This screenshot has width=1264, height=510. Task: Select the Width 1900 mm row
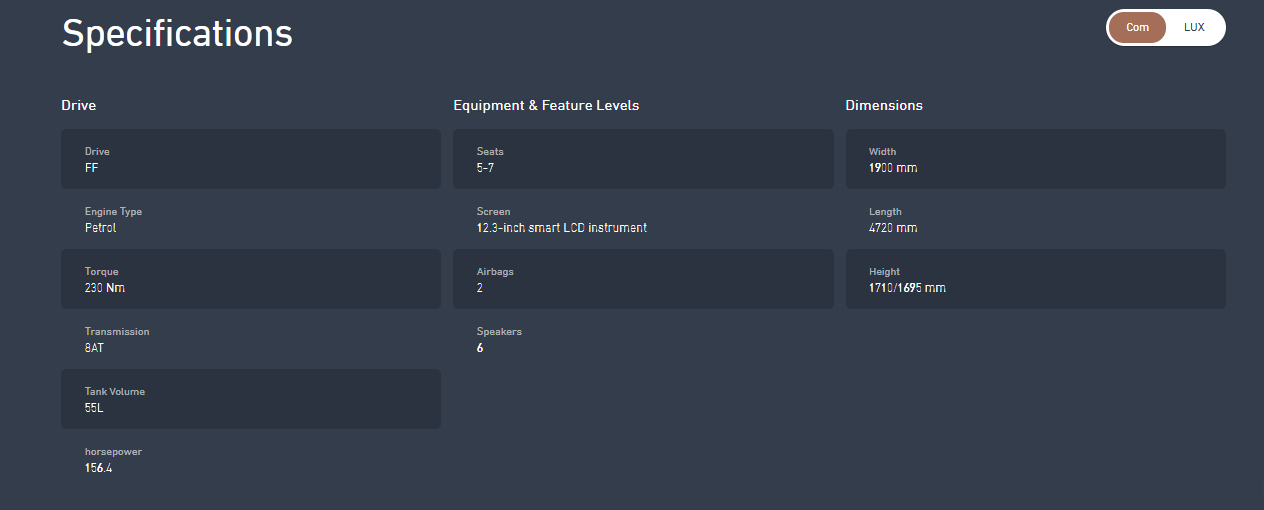click(1035, 159)
